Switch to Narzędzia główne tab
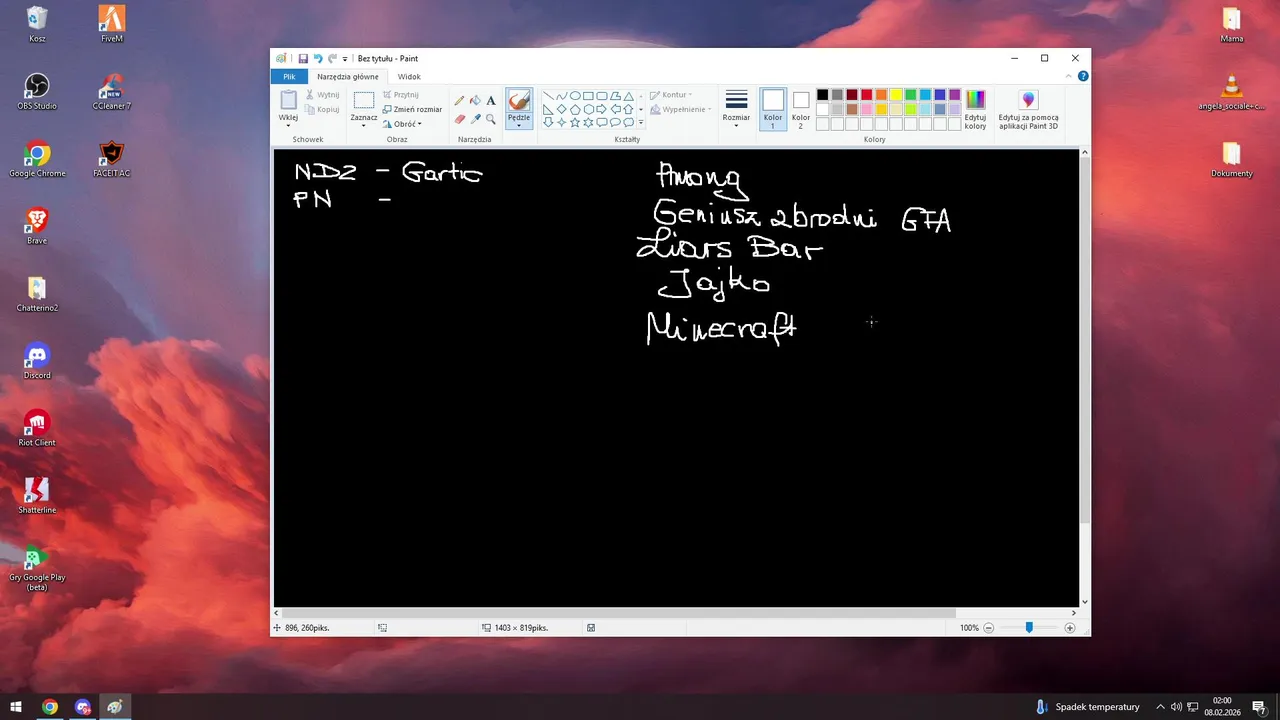Image resolution: width=1280 pixels, height=720 pixels. tap(348, 76)
